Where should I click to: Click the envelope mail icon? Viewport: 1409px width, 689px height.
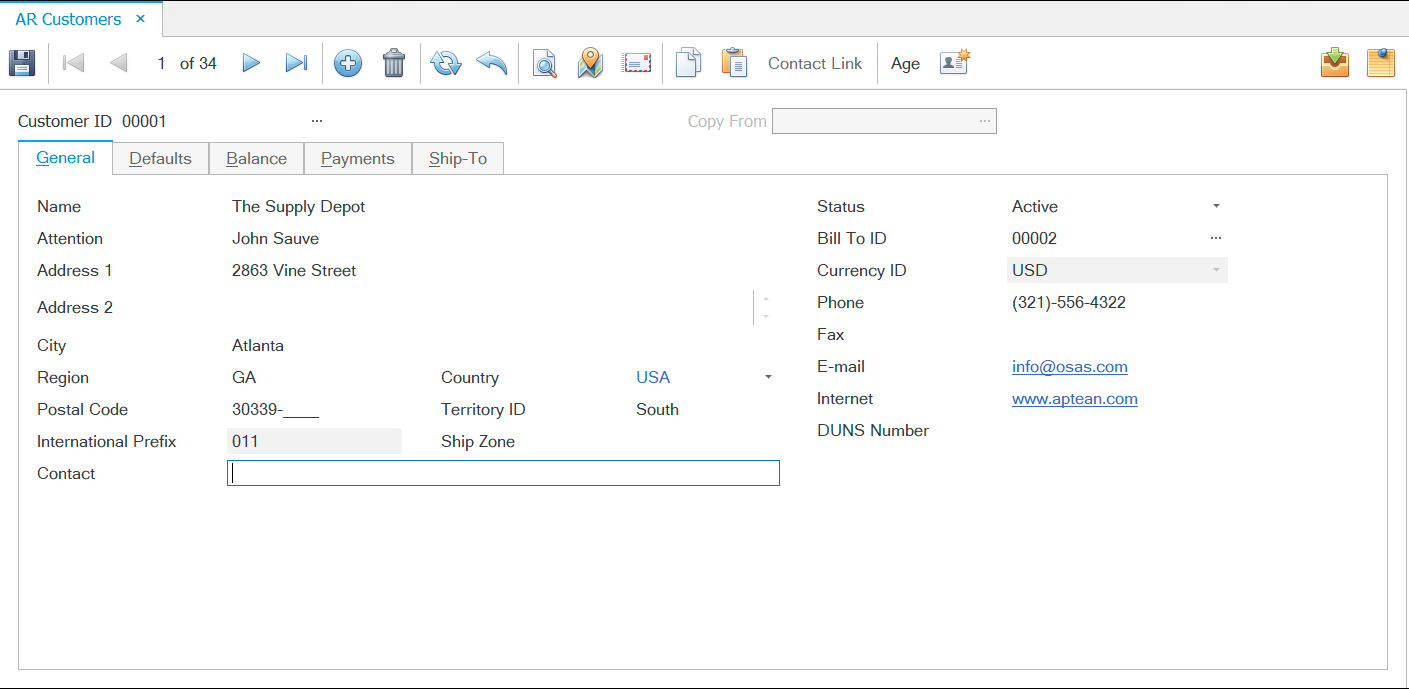click(636, 63)
